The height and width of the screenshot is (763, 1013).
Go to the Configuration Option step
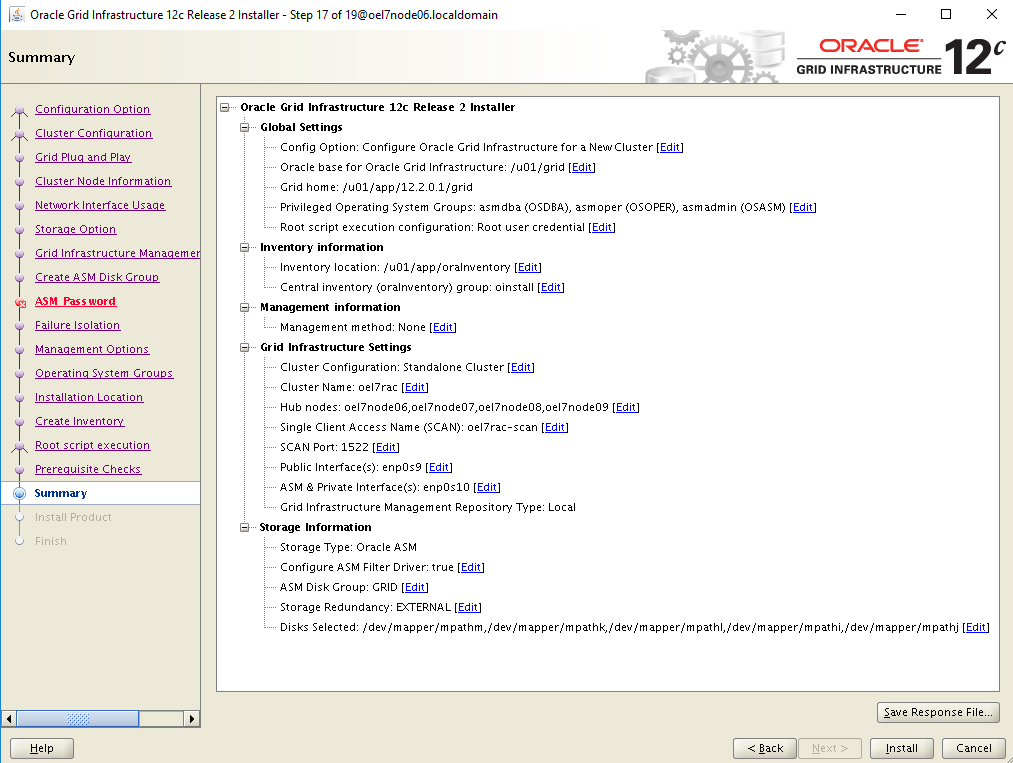pos(92,110)
